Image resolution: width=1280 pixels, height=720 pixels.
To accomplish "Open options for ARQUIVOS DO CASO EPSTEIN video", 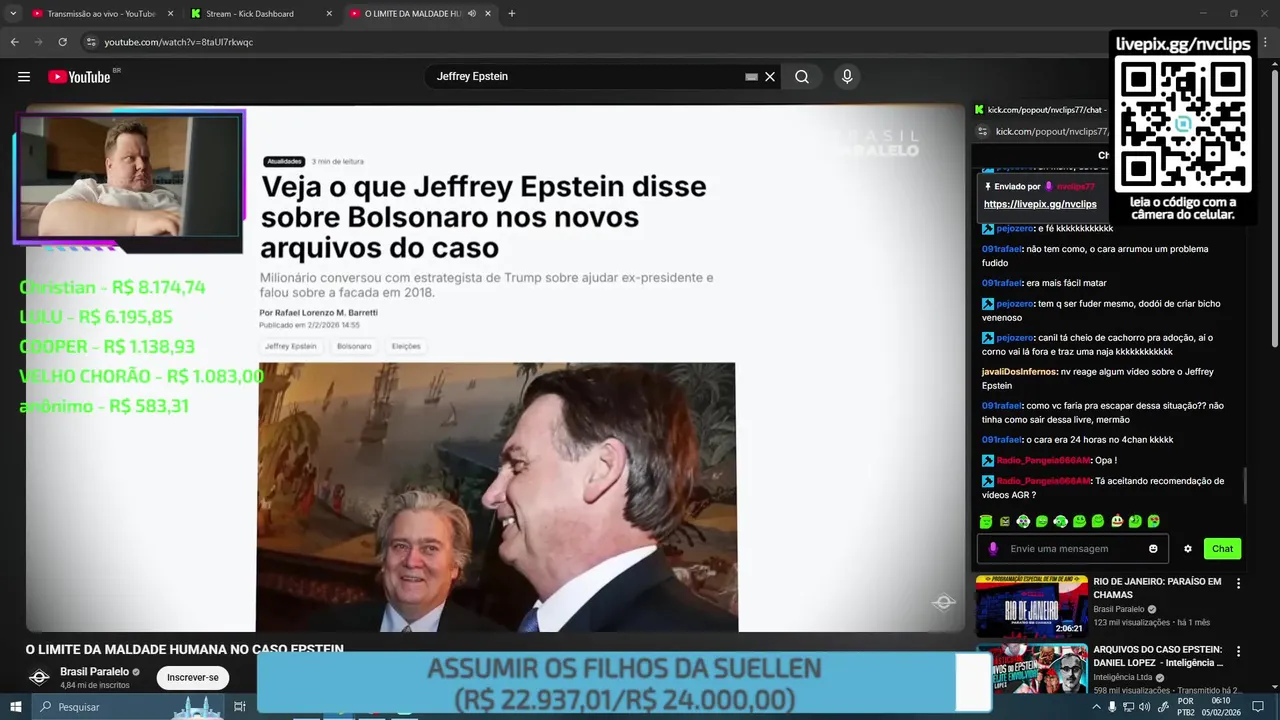I will pos(1238,651).
